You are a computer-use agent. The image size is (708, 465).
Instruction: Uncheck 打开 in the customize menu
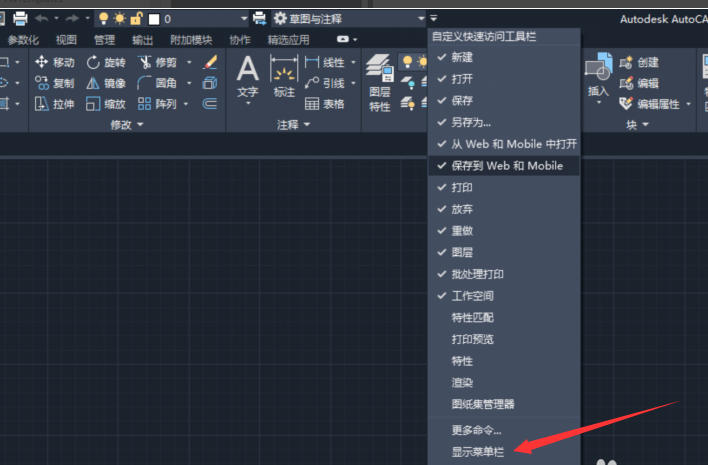tap(503, 79)
